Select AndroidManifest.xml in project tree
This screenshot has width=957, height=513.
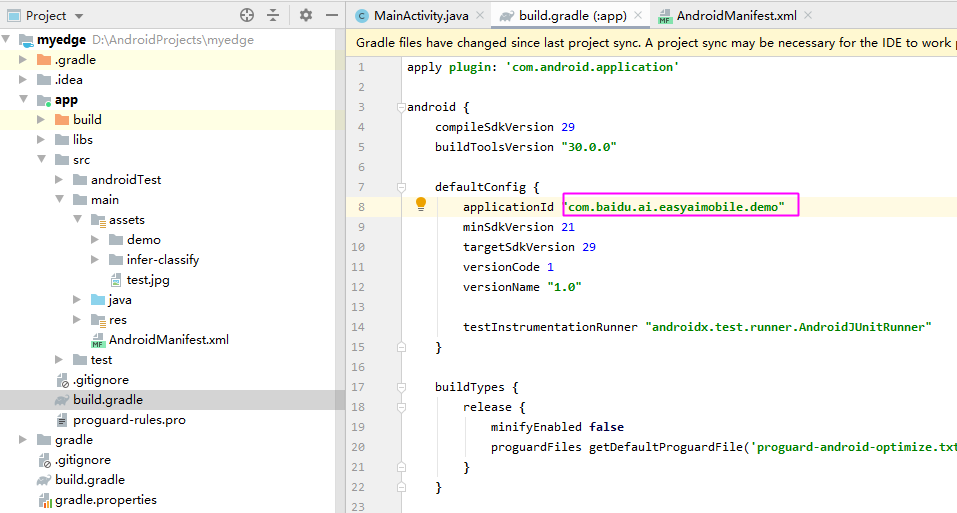point(169,340)
